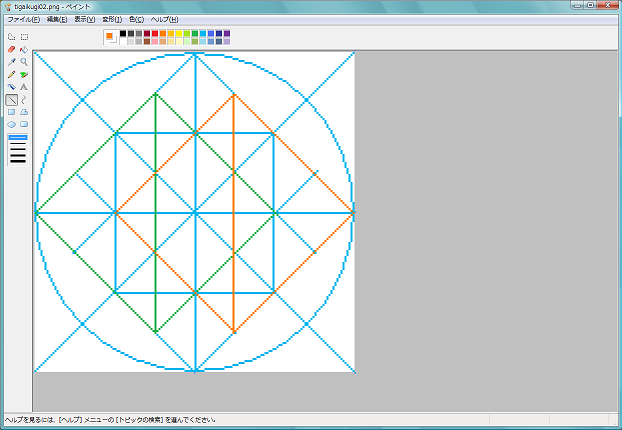
Task: Pick the bright red color swatch
Action: (x=155, y=34)
